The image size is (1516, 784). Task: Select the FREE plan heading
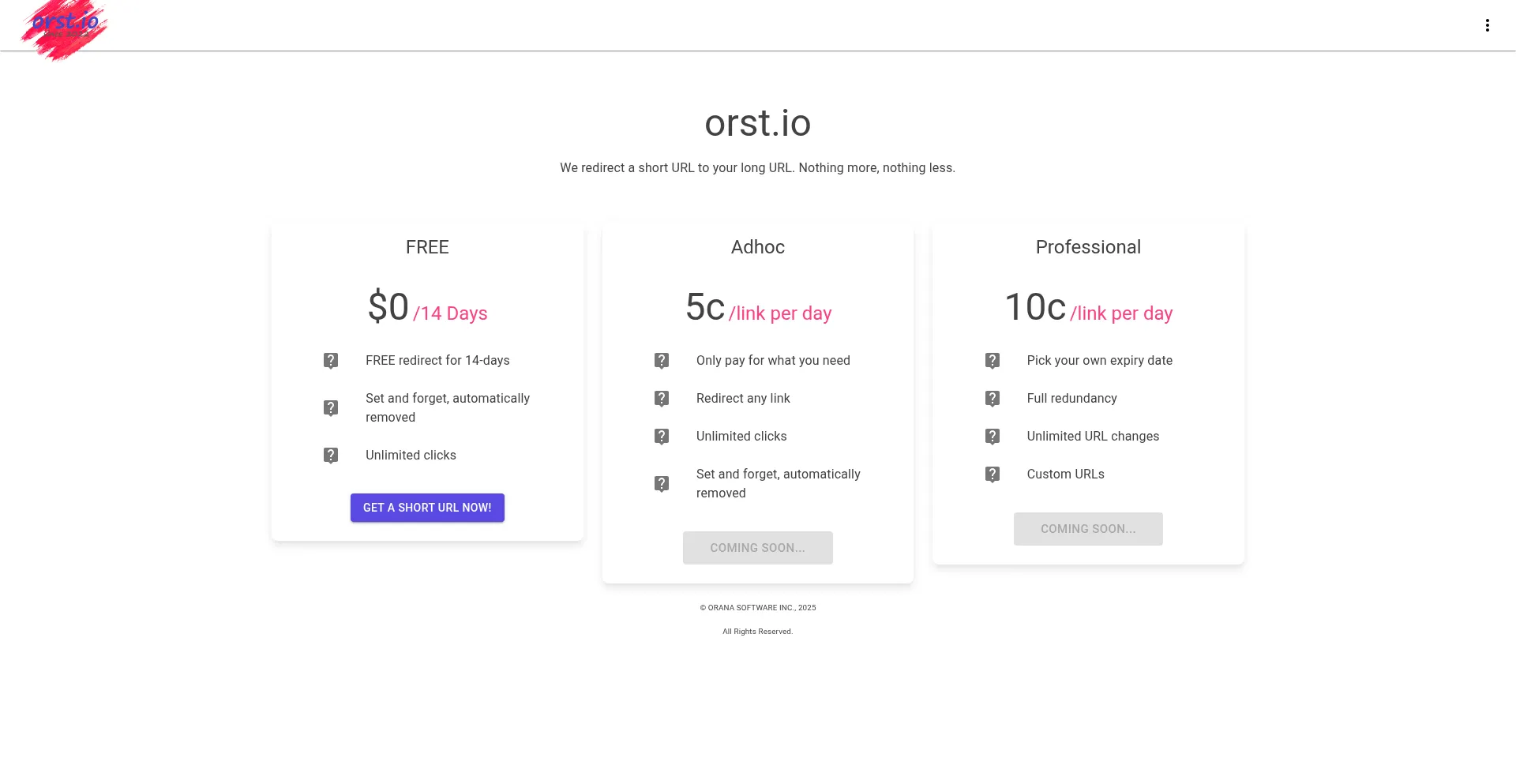point(427,247)
